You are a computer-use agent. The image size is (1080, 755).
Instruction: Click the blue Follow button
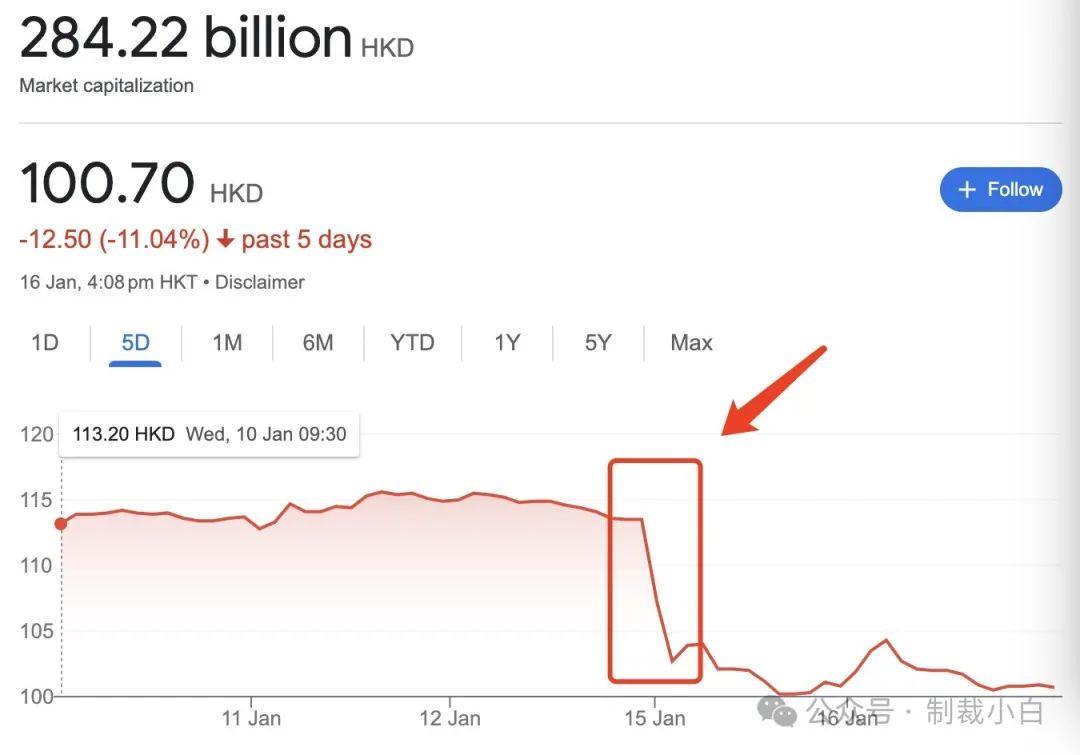(1000, 189)
